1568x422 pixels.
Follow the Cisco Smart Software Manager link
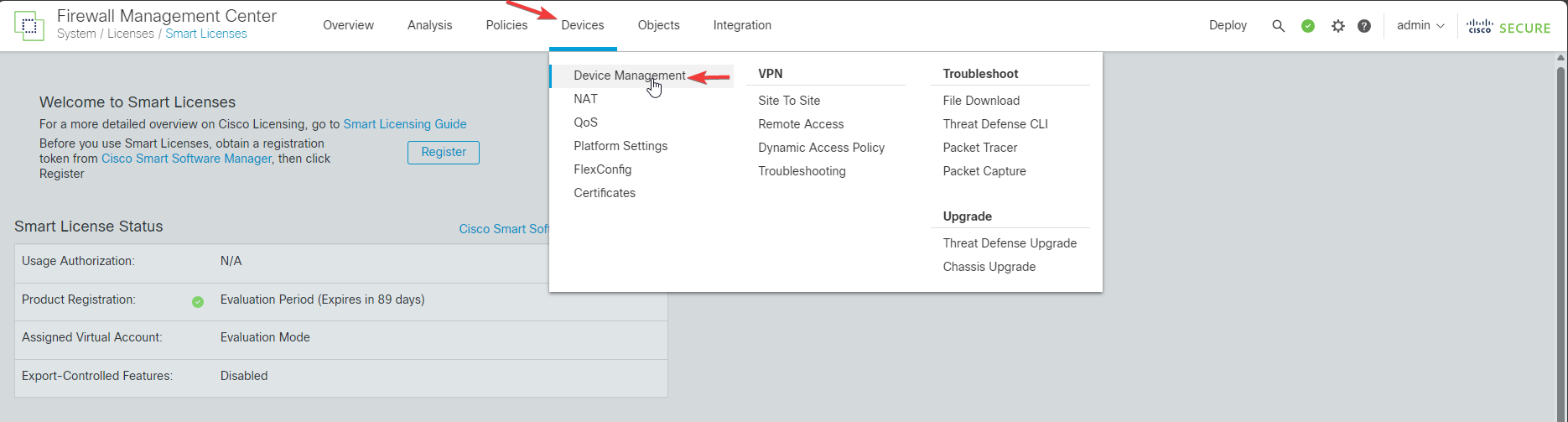[x=186, y=159]
